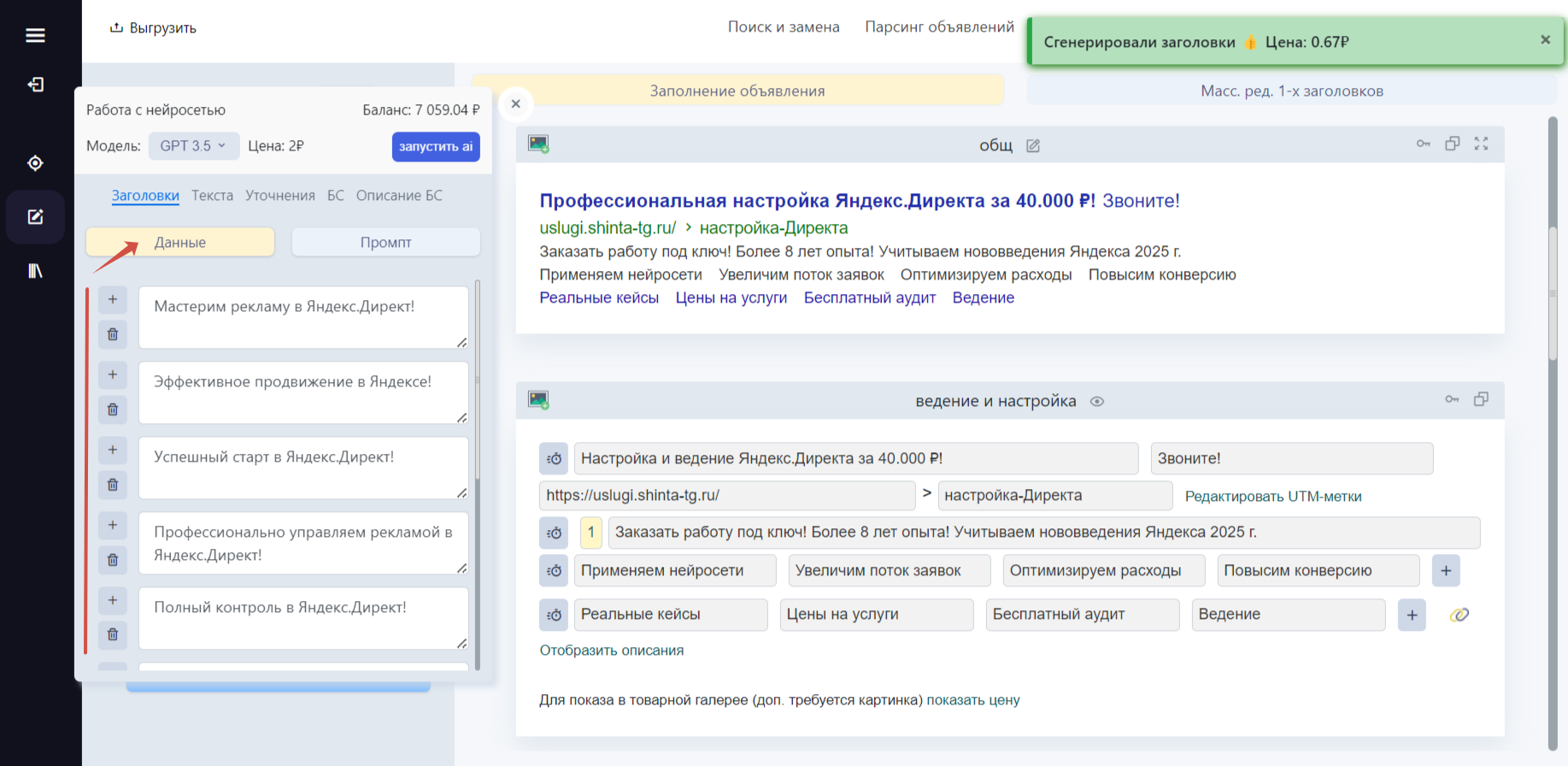Delete the 'Профессионально управляем' headline
This screenshot has height=766, width=1568.
click(113, 560)
